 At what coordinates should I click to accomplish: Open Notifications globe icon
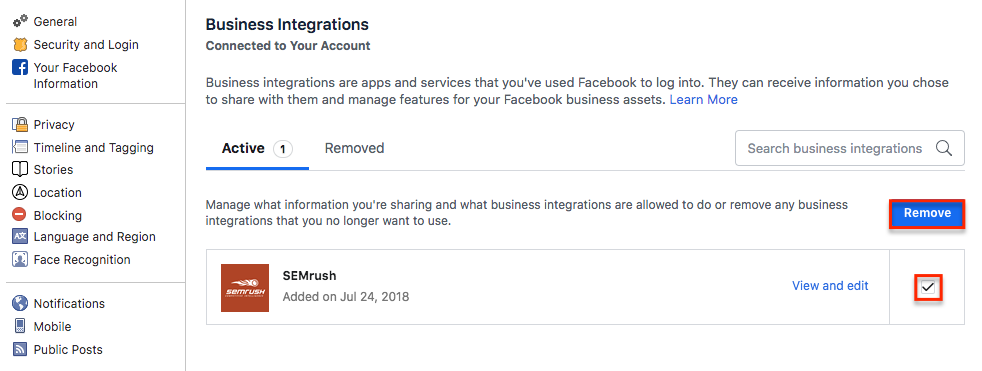21,303
